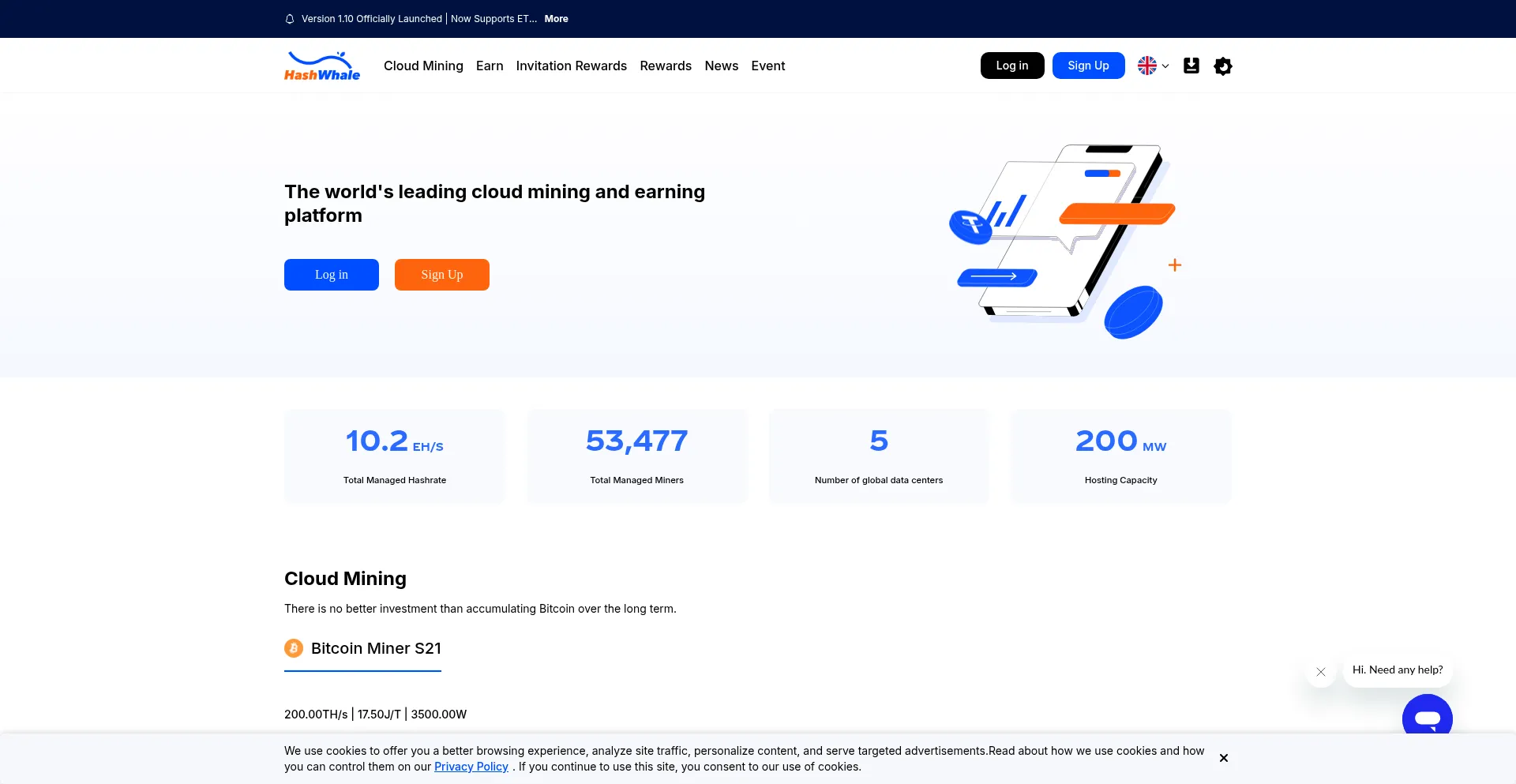The width and height of the screenshot is (1516, 784).
Task: Click the blue hero Log in button
Action: point(332,275)
